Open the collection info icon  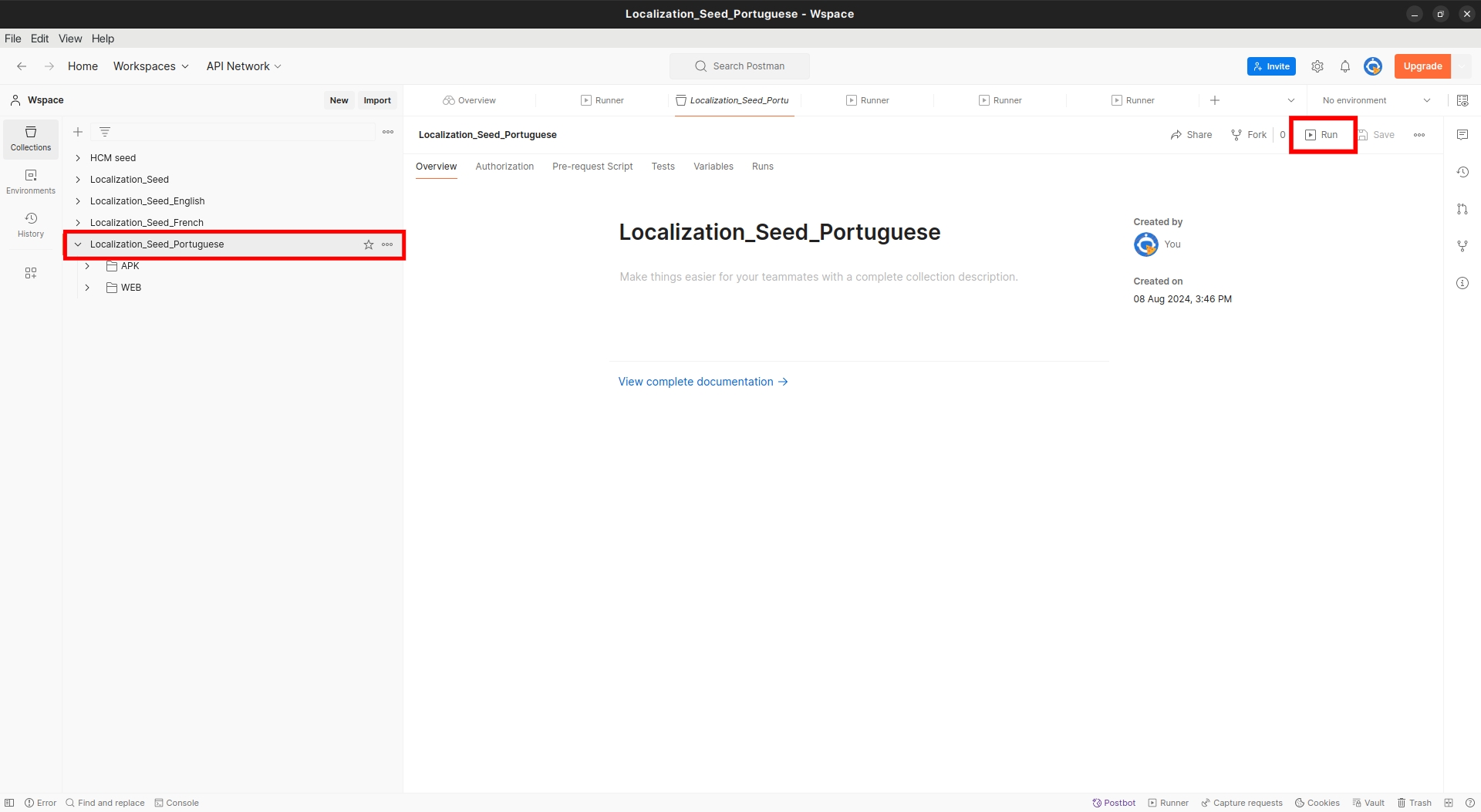click(x=1462, y=283)
